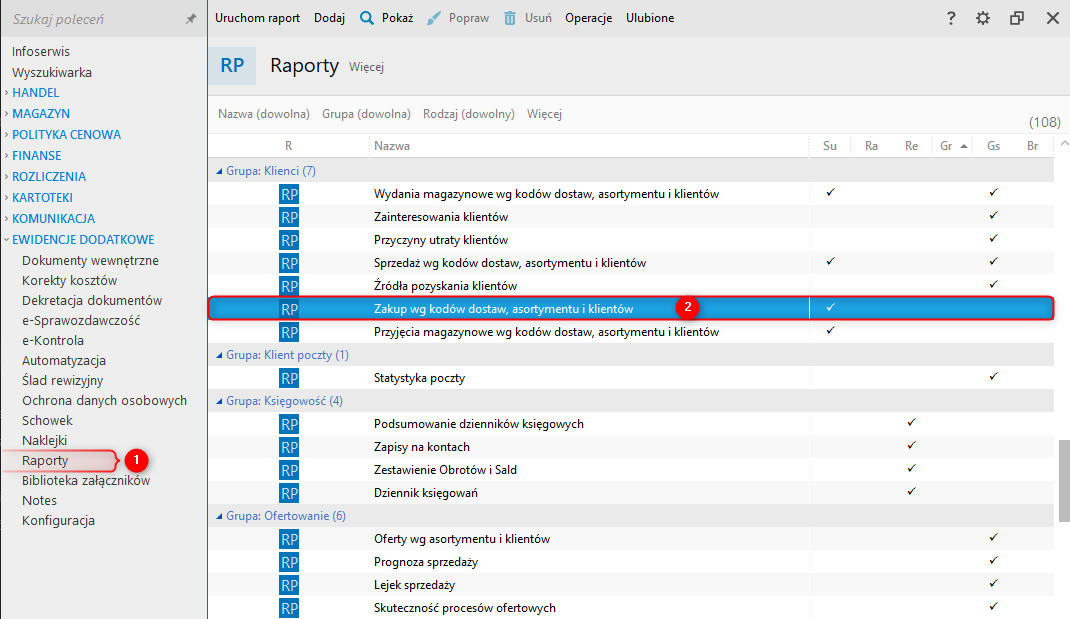This screenshot has width=1070, height=619.
Task: Click the magnifier icon beside Pokaż
Action: pos(367,18)
